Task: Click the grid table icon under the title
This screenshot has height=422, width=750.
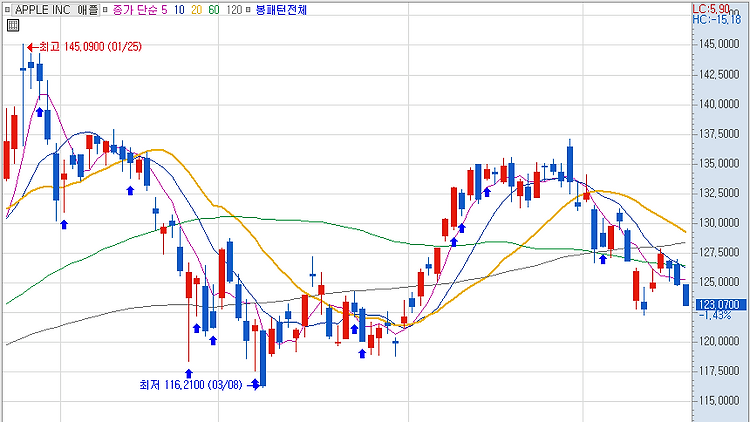Action: [x=13, y=25]
